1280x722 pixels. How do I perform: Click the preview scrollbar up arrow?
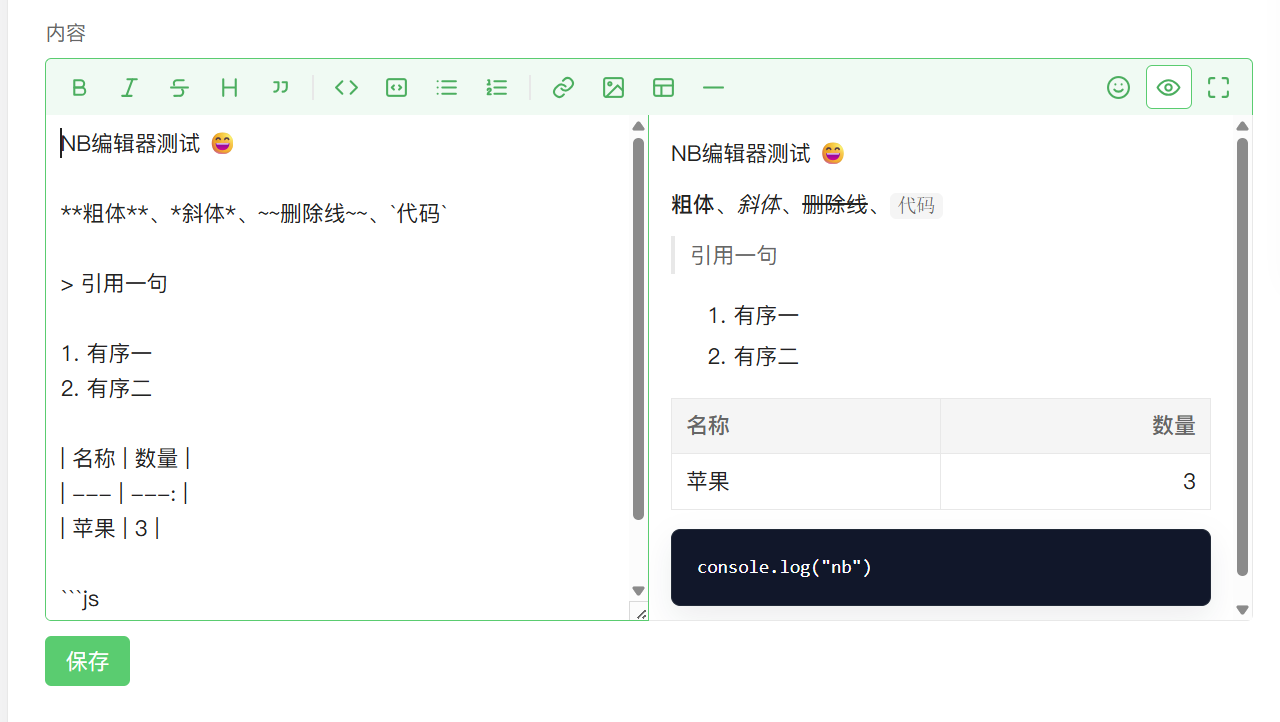[1243, 126]
